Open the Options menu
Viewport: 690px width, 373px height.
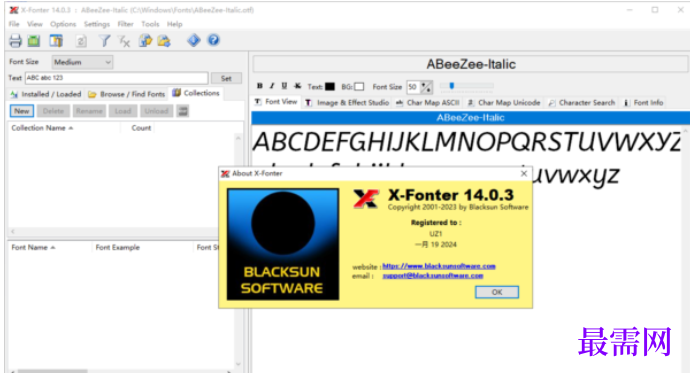(63, 24)
